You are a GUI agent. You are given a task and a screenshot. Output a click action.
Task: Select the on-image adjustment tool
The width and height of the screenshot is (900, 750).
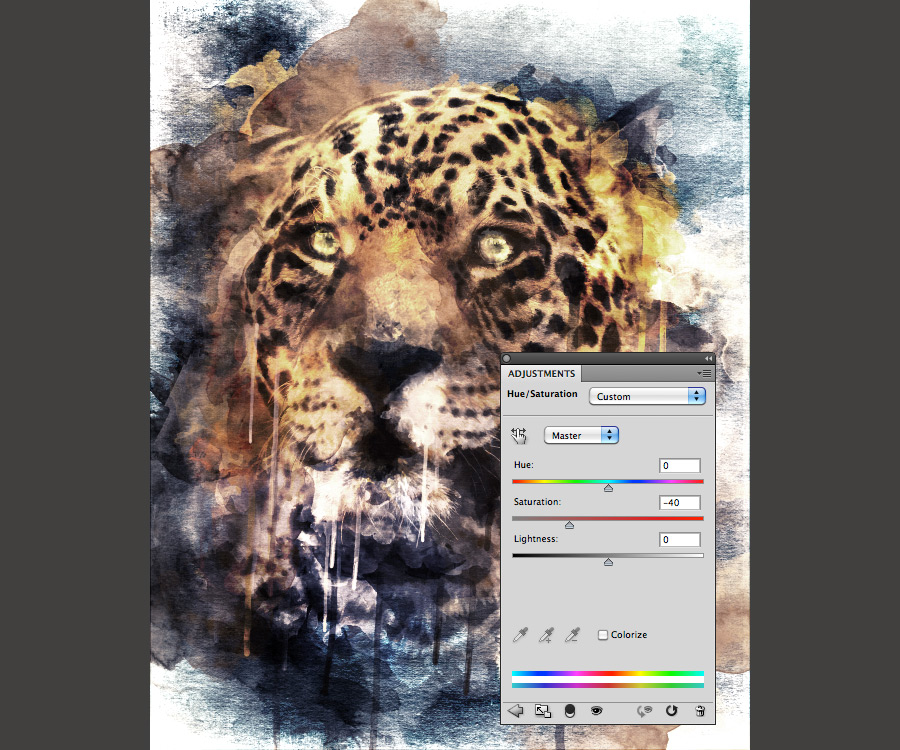[519, 434]
